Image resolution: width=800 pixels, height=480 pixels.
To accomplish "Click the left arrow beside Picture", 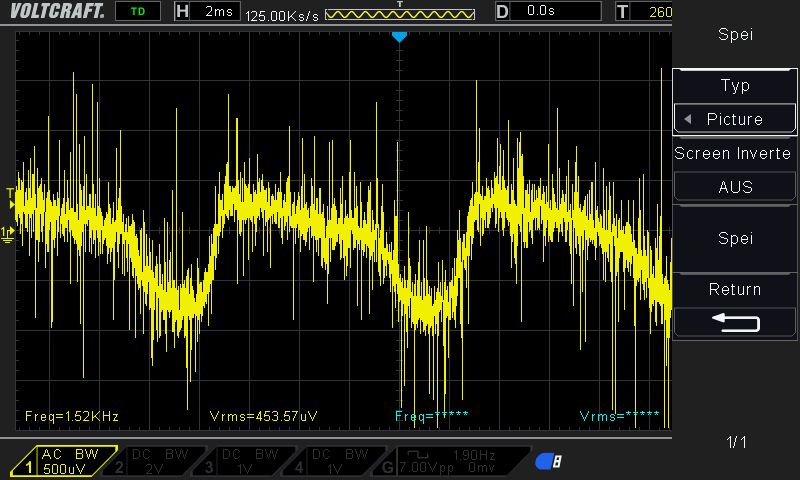I will click(688, 119).
